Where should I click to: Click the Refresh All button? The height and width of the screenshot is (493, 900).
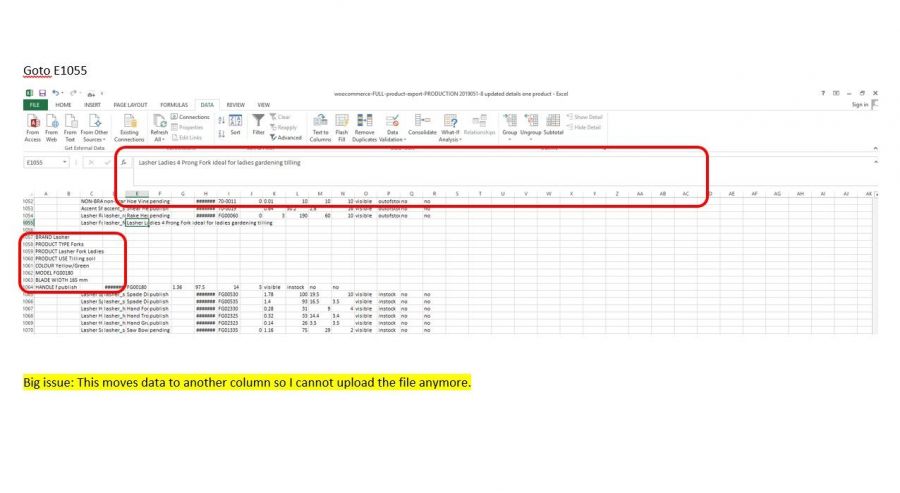[x=159, y=127]
